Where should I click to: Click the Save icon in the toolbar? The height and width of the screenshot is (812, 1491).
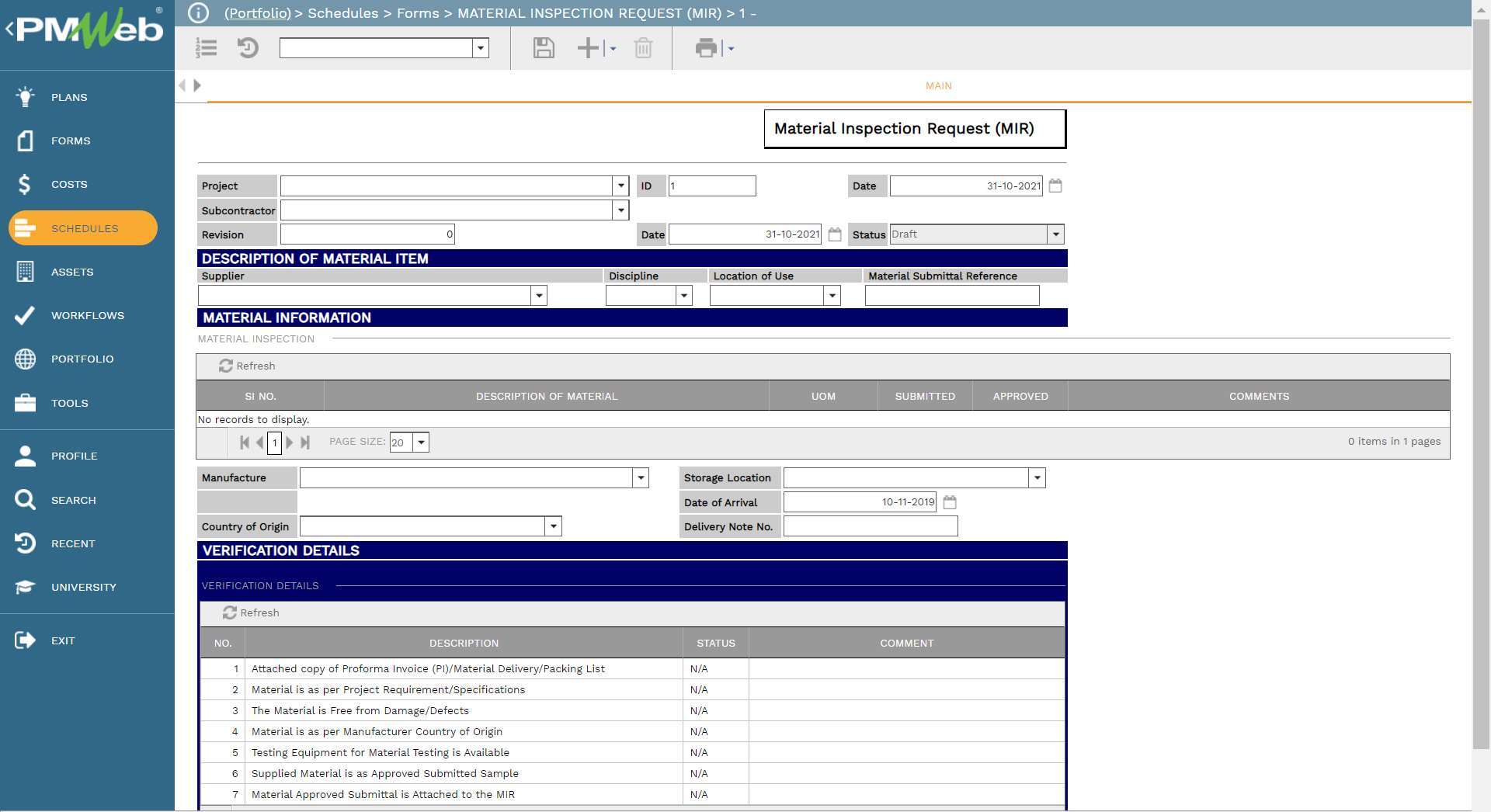(x=544, y=47)
